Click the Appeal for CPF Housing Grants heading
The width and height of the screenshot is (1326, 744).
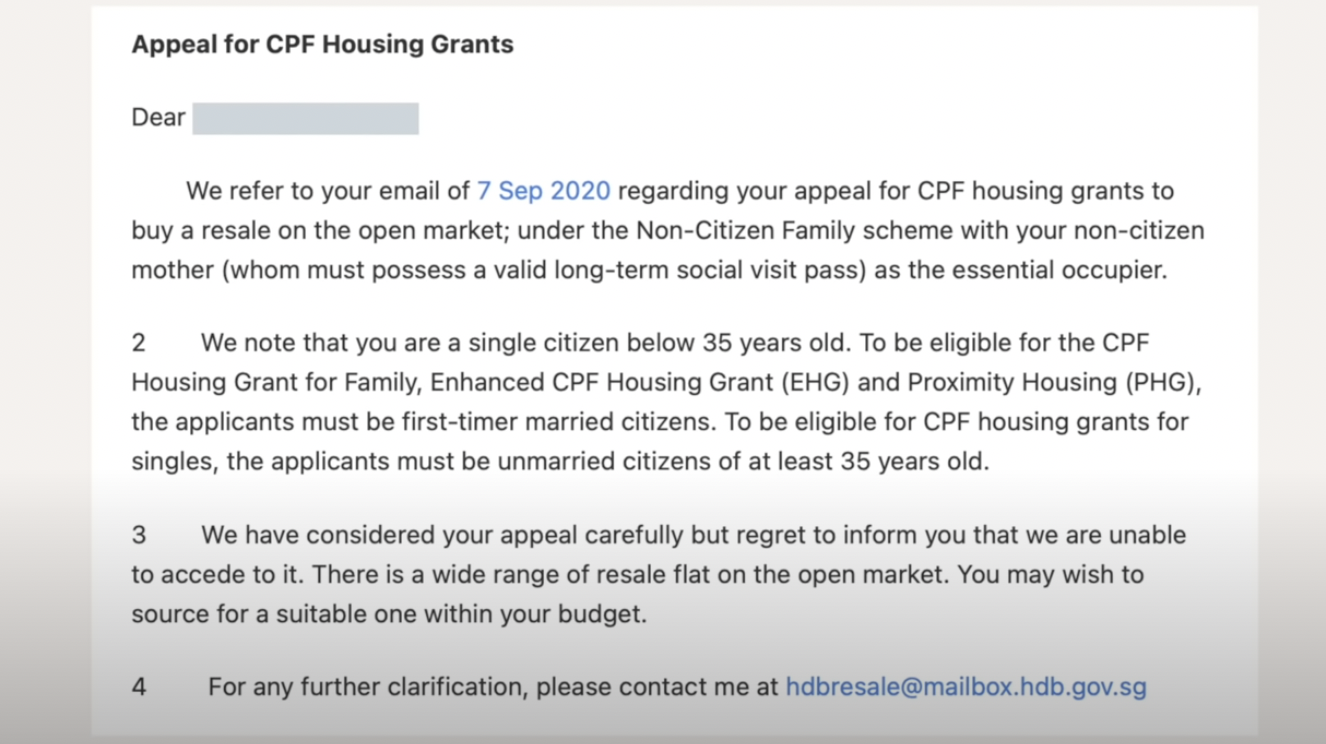(x=322, y=44)
